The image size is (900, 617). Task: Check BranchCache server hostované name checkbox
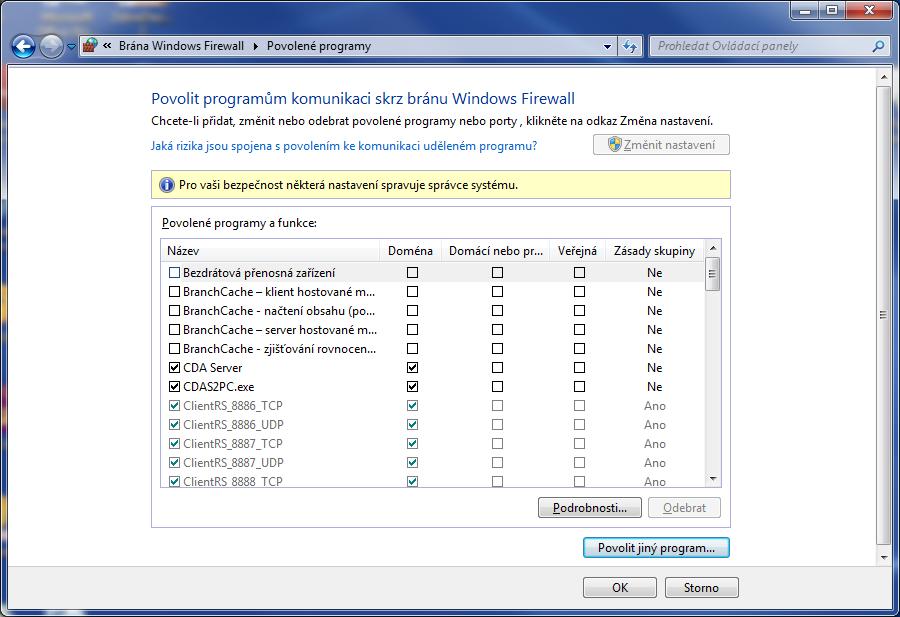point(174,329)
